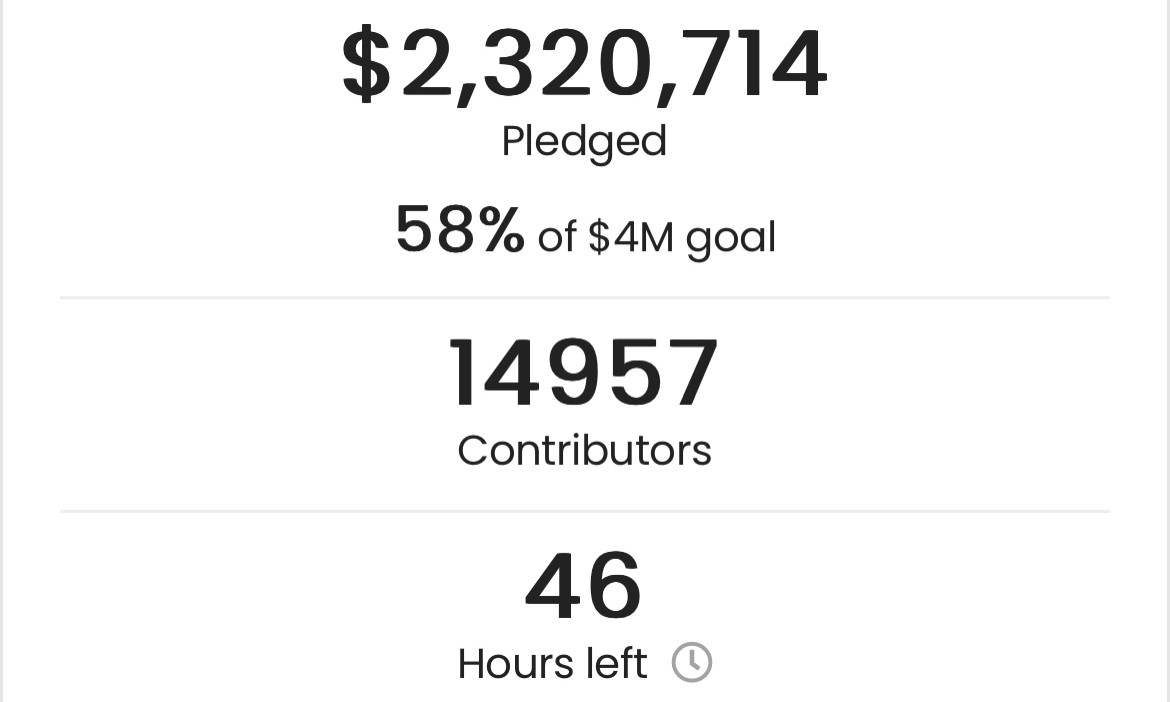Open the Contributors label

pos(584,450)
